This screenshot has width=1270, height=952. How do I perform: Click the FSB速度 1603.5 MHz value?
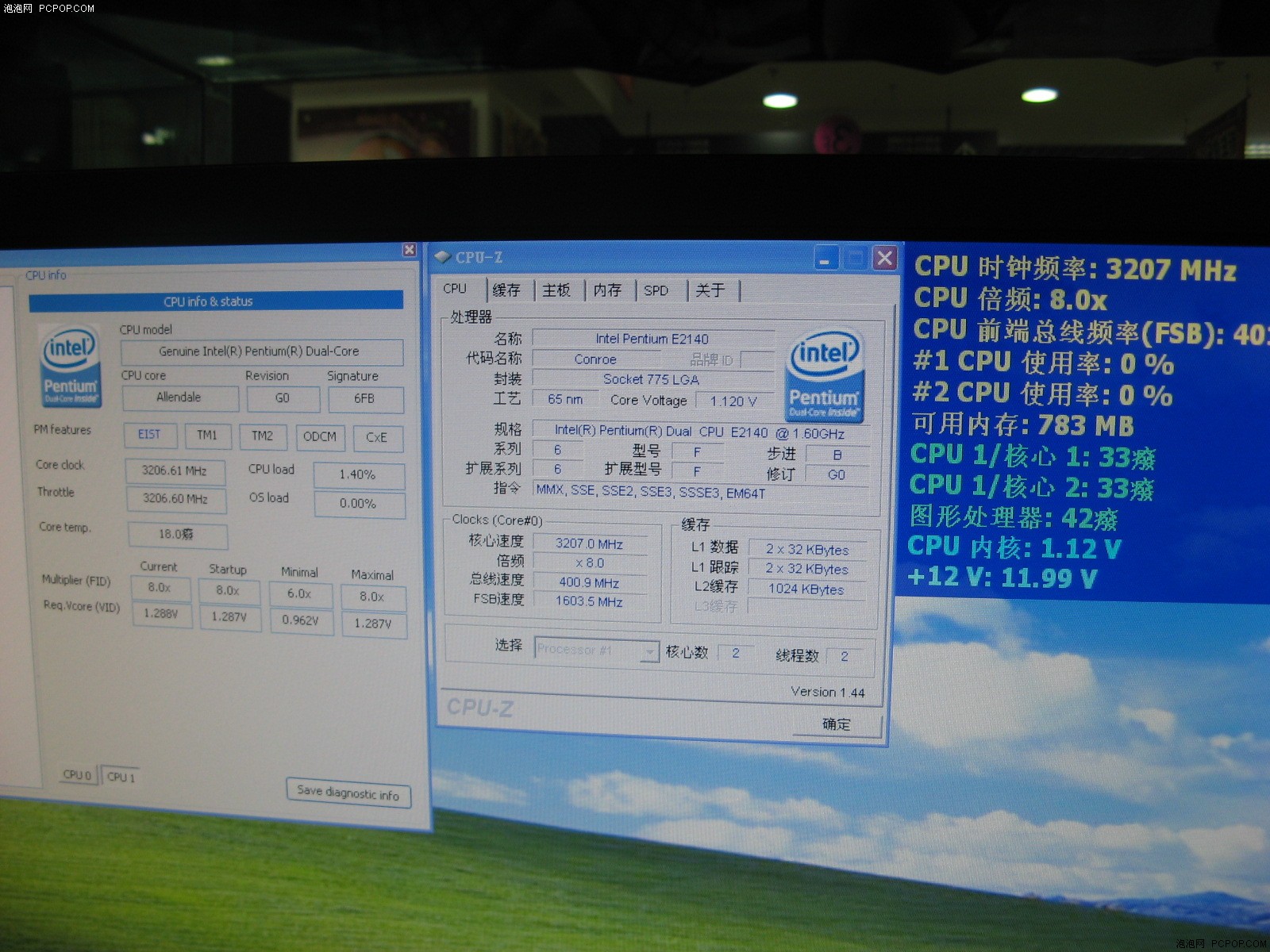coord(589,602)
